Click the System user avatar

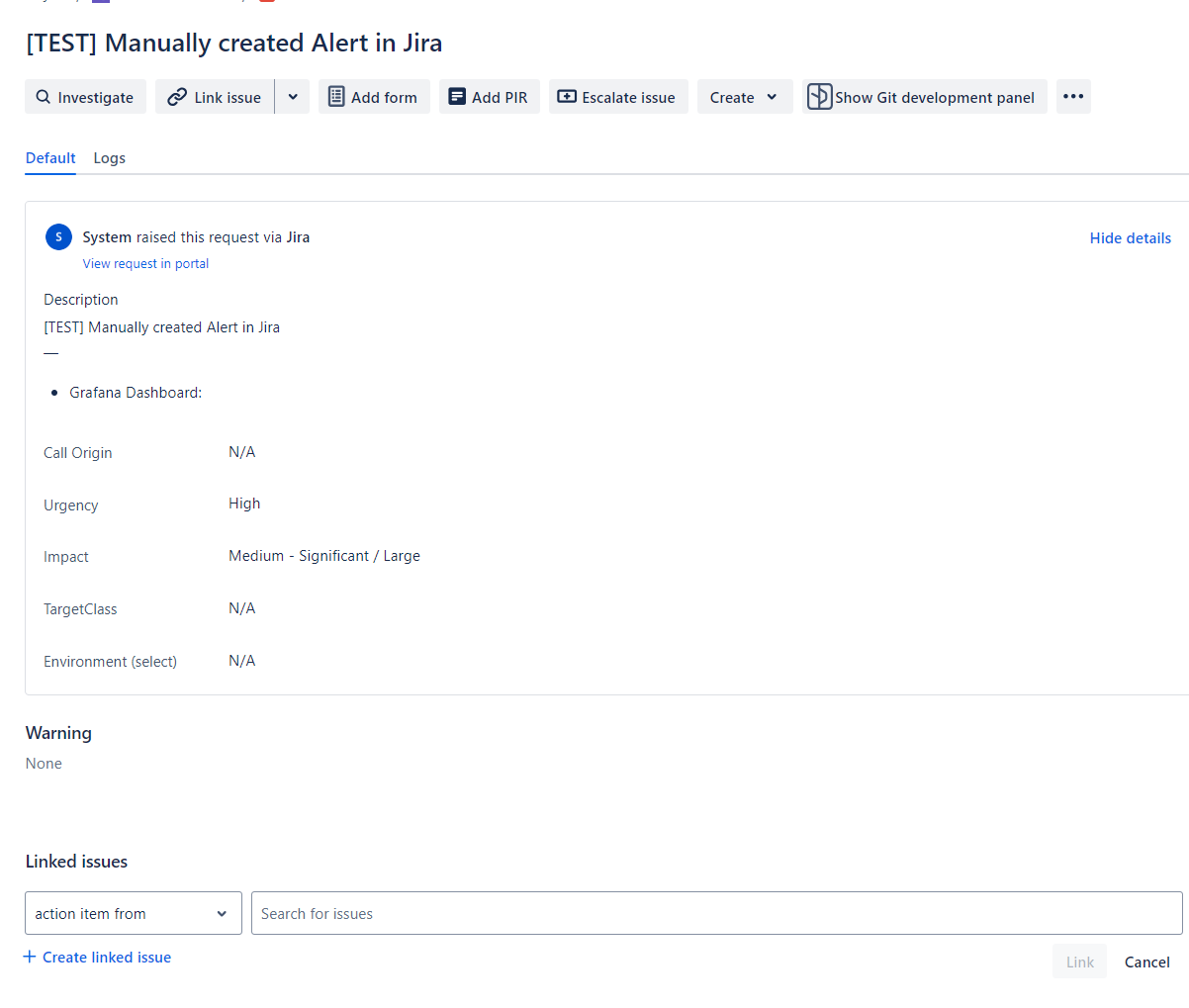[58, 237]
